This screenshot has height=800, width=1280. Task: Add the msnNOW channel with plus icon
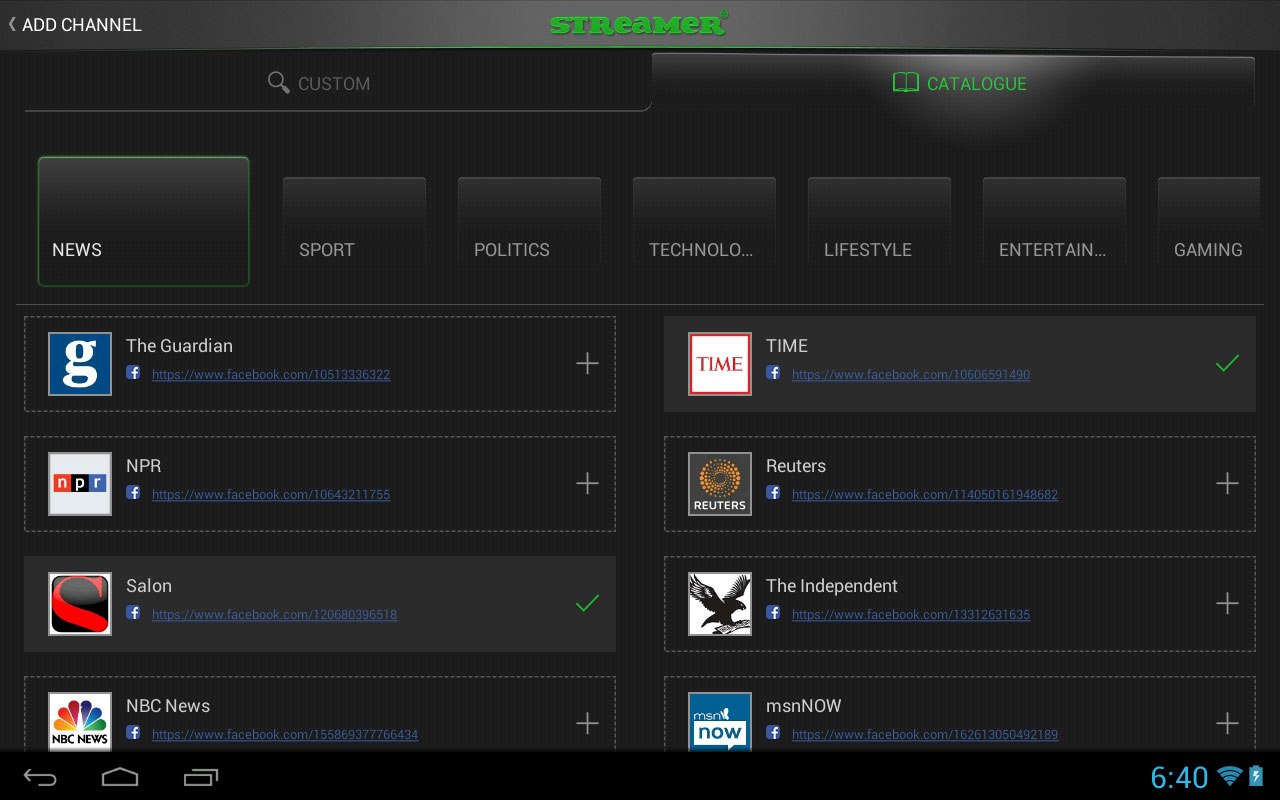[1227, 724]
